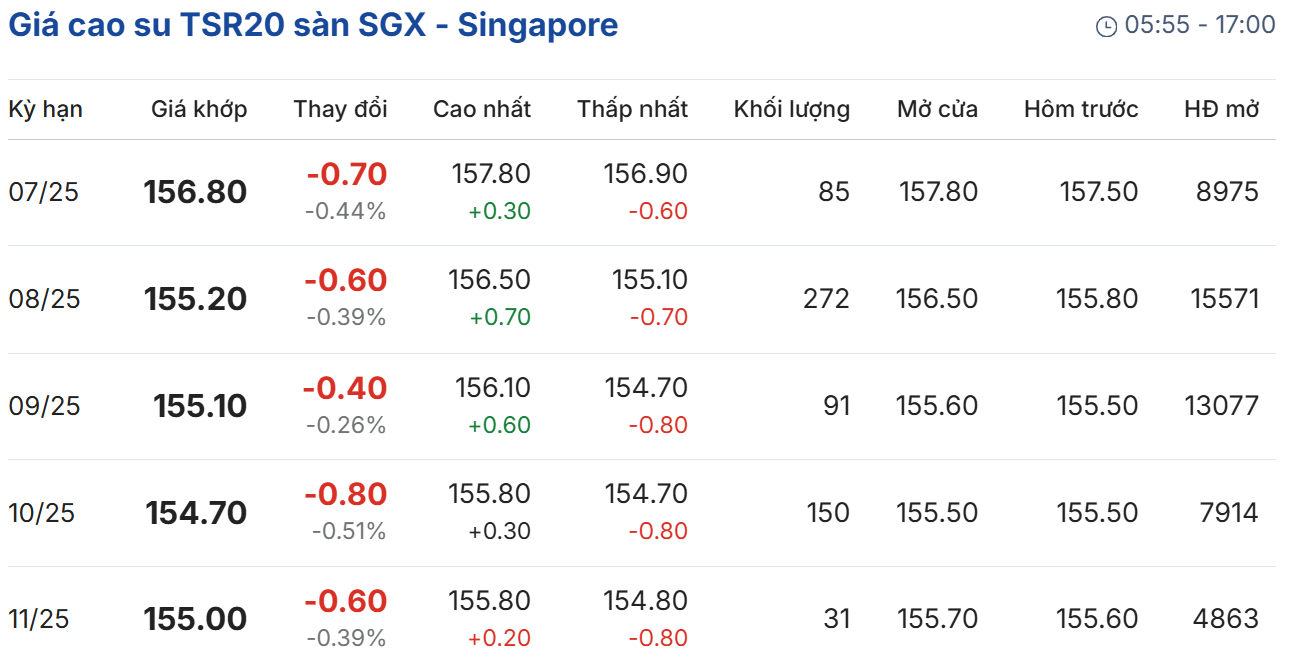Click the Giá khớp column header

pos(199,109)
